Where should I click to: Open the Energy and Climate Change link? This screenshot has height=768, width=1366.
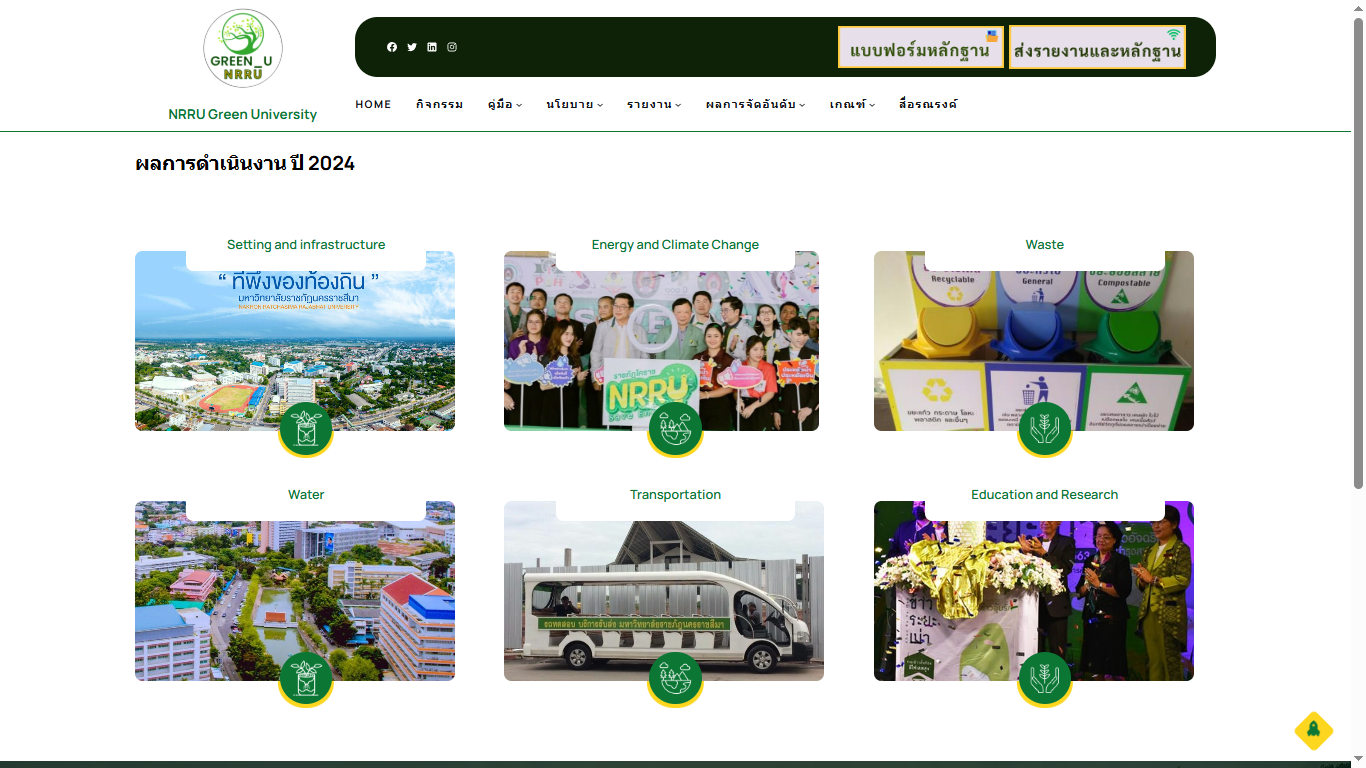pos(675,245)
